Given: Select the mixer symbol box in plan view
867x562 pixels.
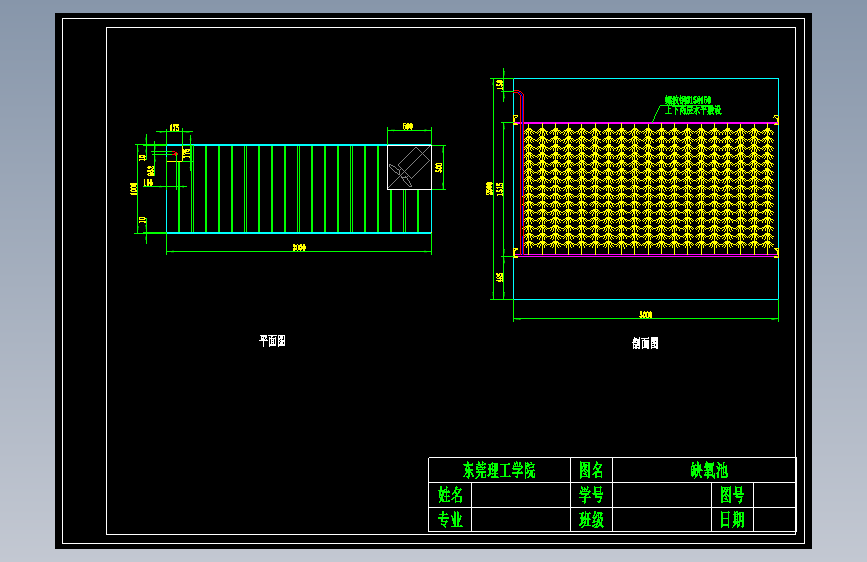Looking at the screenshot, I should tap(409, 167).
